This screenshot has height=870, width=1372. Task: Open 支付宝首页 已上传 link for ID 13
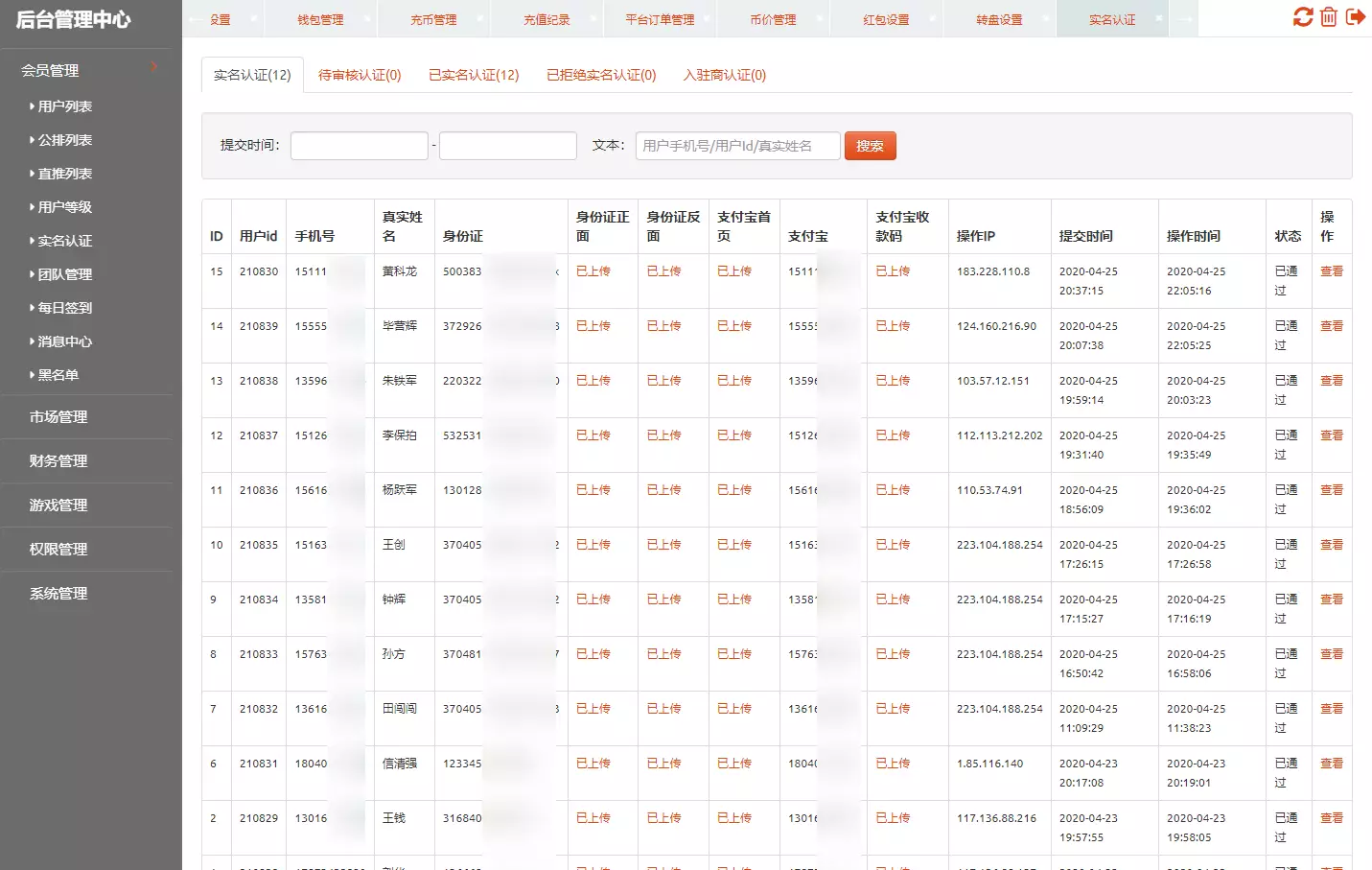(x=734, y=381)
